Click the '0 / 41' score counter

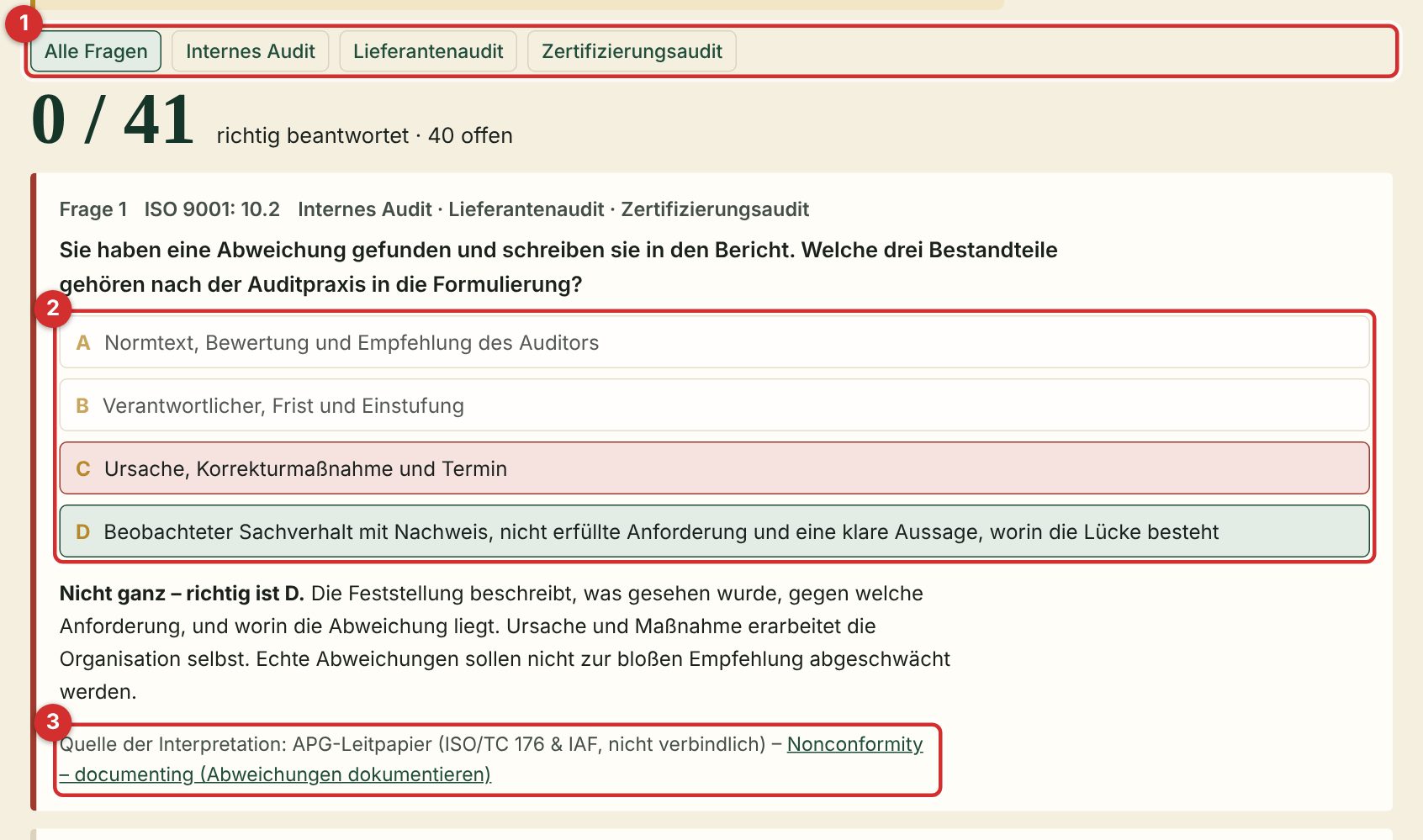113,120
